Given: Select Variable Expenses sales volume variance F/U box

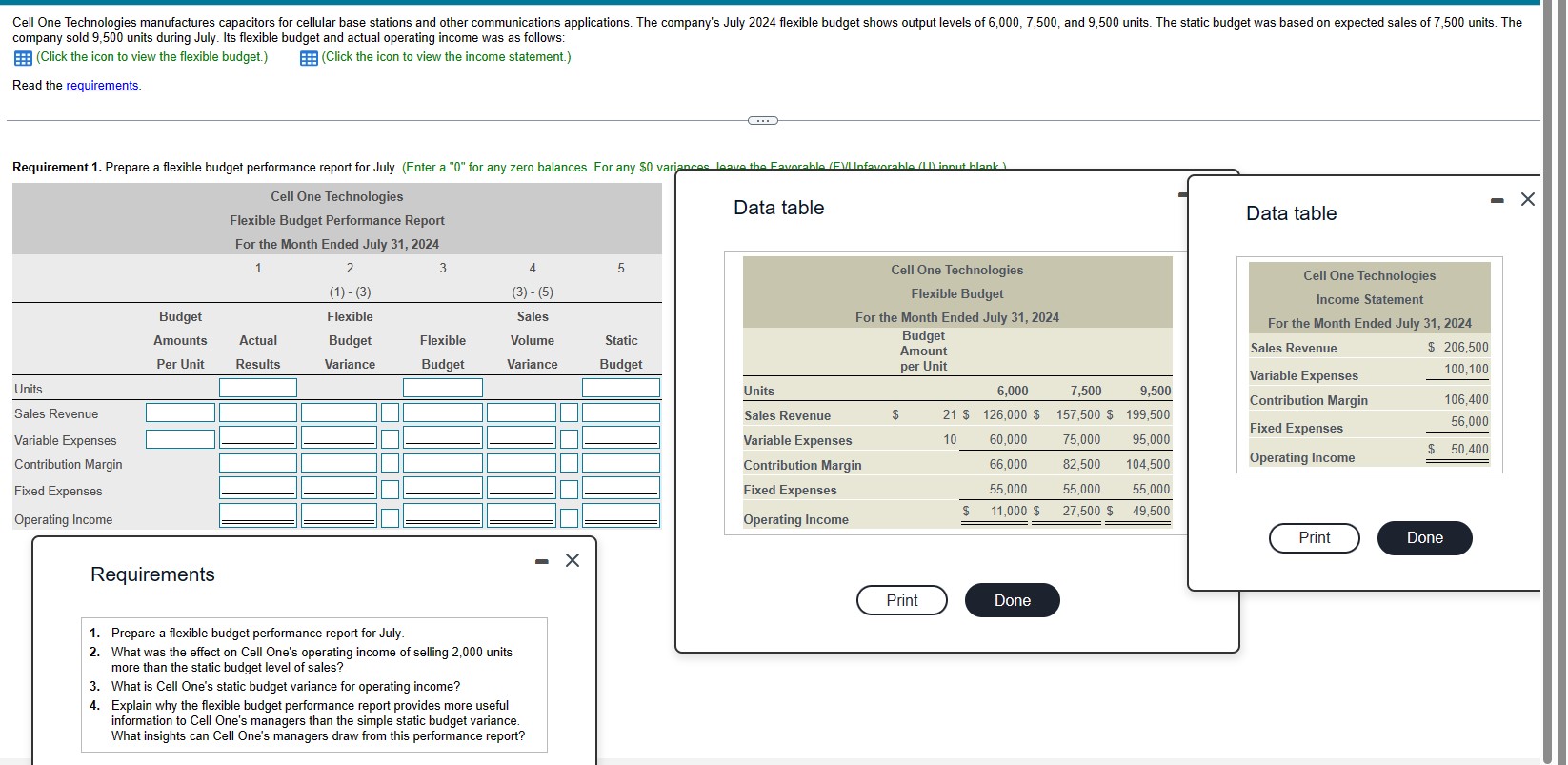Looking at the screenshot, I should [x=569, y=439].
